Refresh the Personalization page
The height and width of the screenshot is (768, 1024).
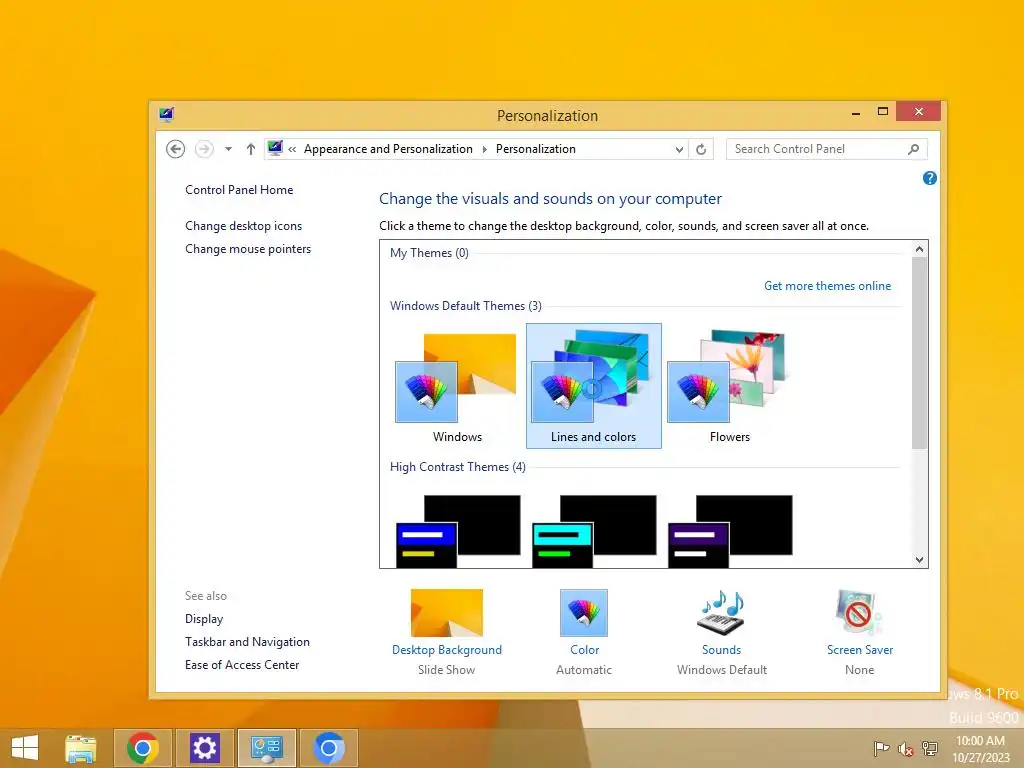coord(701,149)
